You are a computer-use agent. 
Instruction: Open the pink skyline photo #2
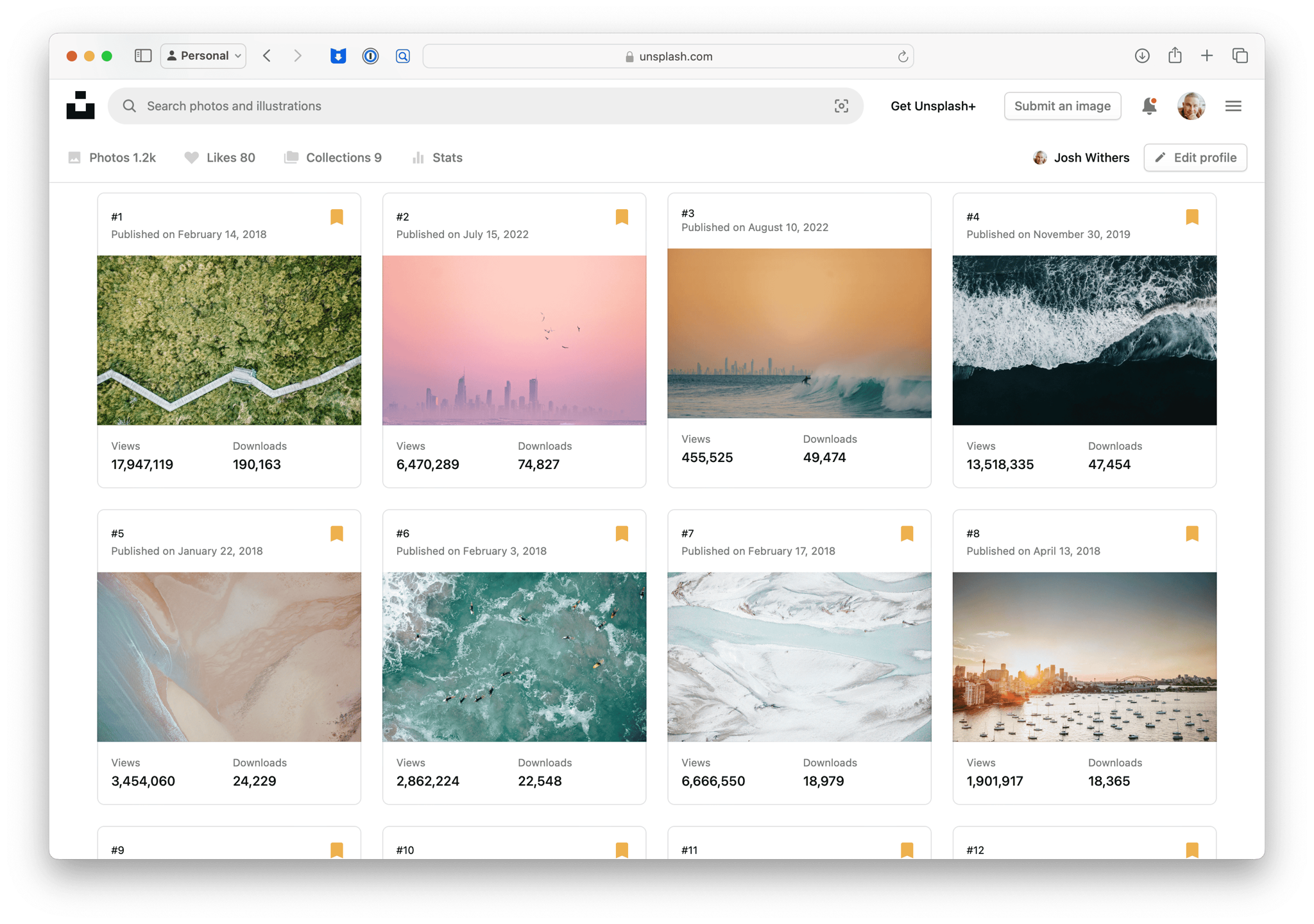[514, 340]
